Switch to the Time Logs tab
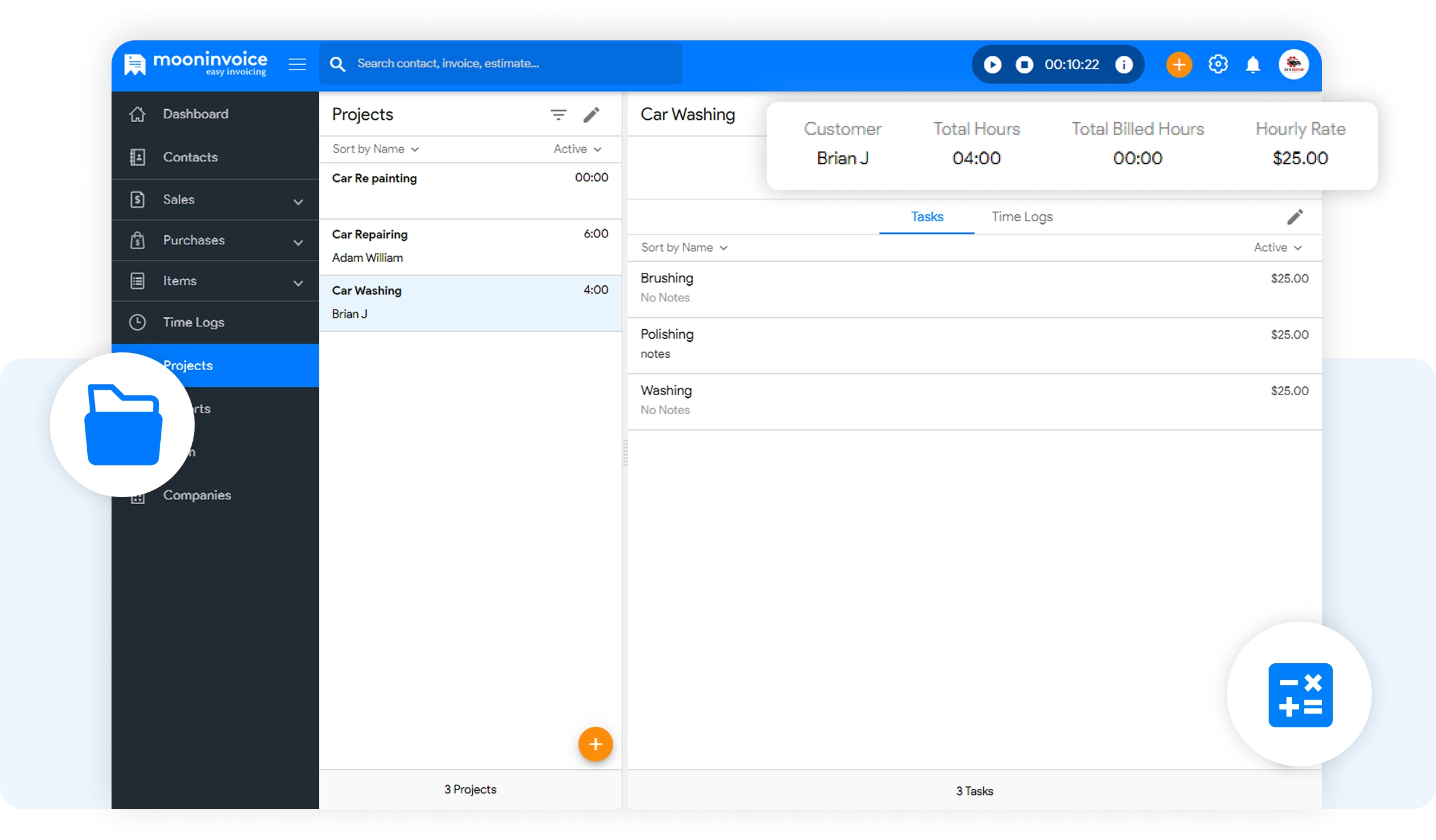 [1022, 217]
